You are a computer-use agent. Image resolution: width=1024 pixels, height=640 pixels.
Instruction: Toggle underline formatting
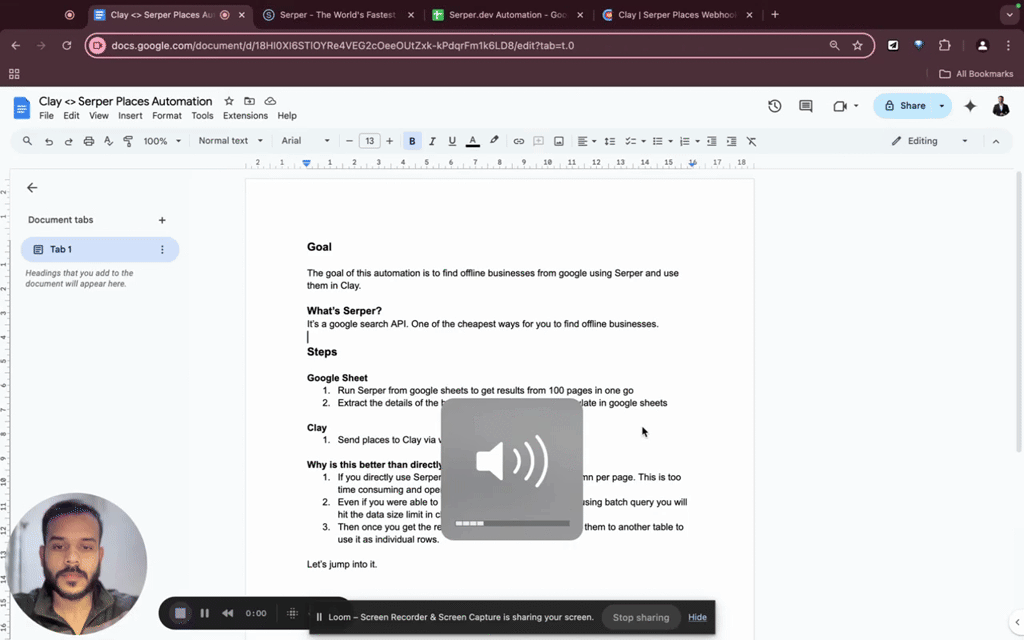pyautogui.click(x=452, y=141)
